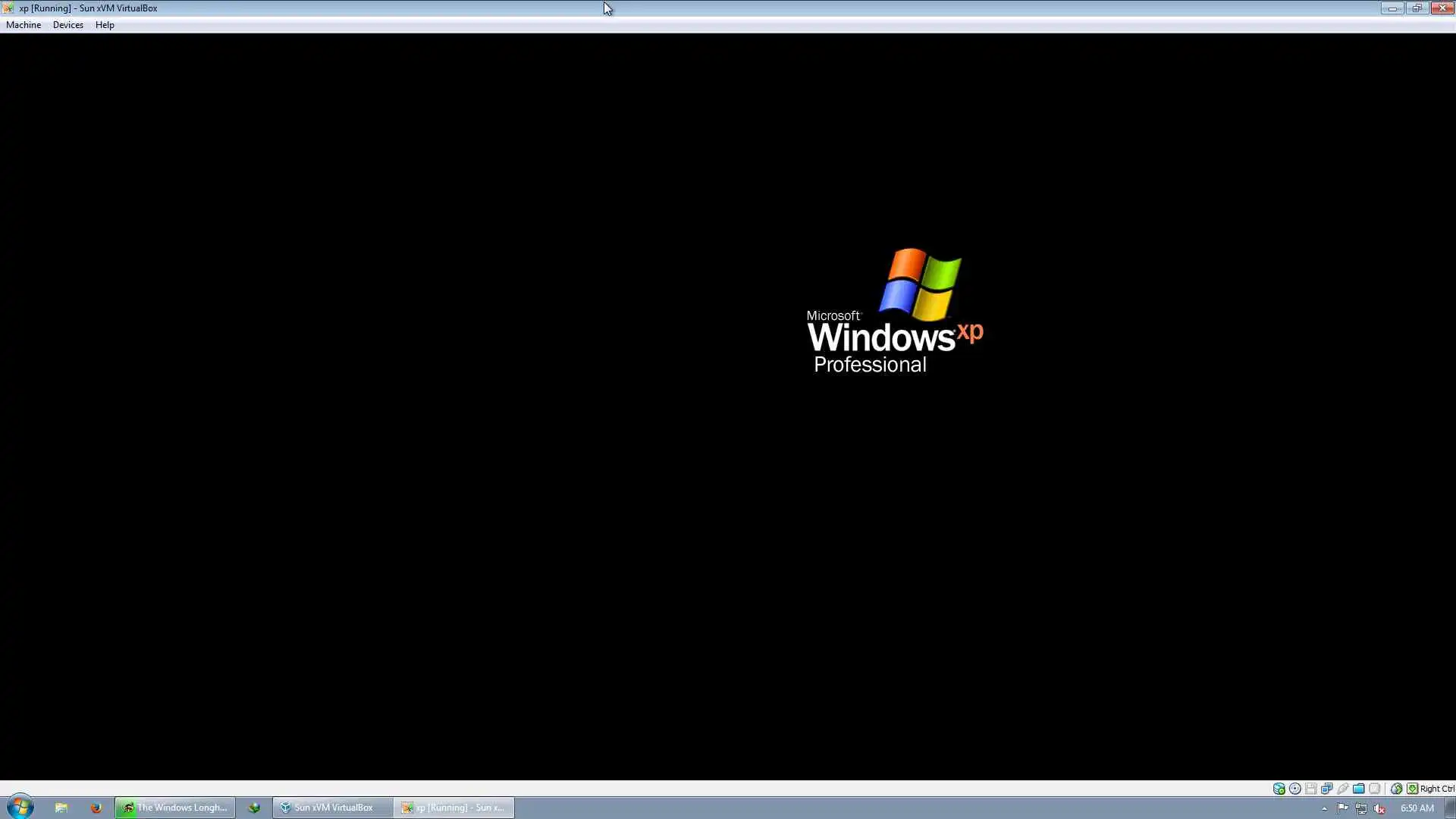
Task: Click the floppy disk status icon
Action: (1310, 789)
